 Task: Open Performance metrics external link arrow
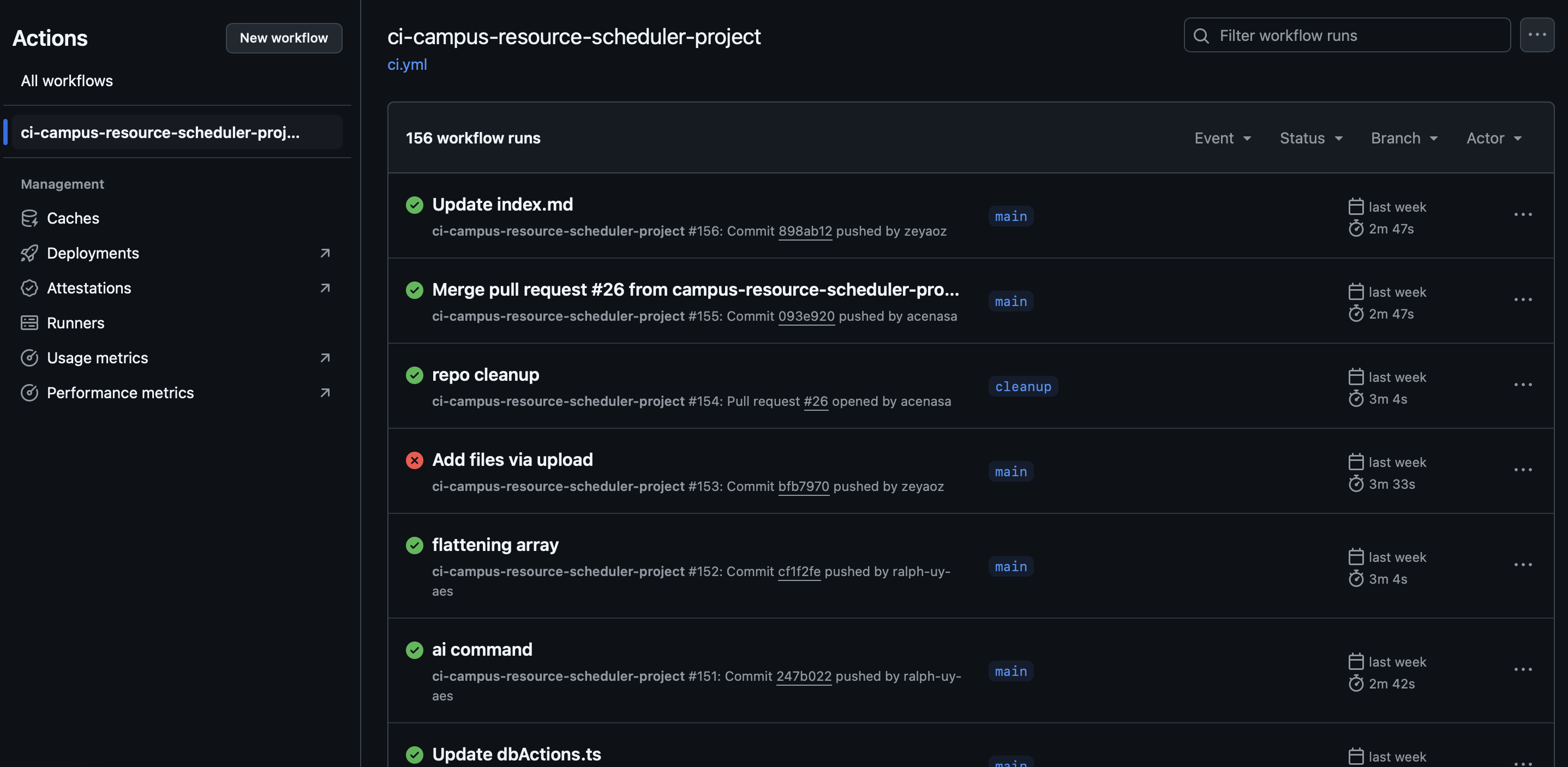tap(325, 393)
